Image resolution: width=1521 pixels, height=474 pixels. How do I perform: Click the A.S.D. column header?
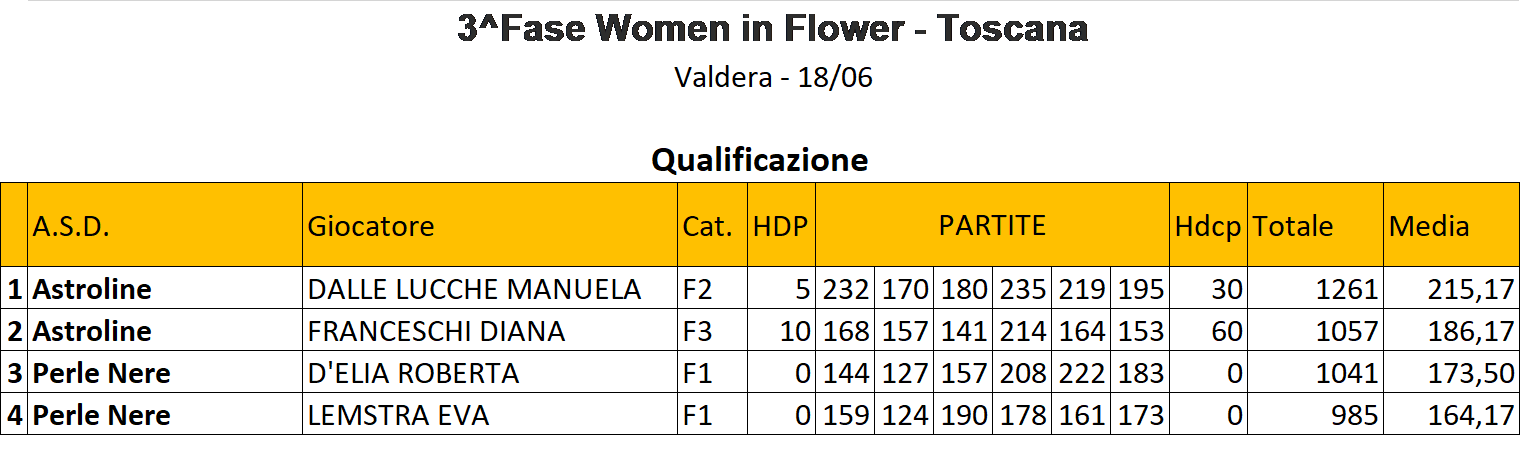click(165, 225)
